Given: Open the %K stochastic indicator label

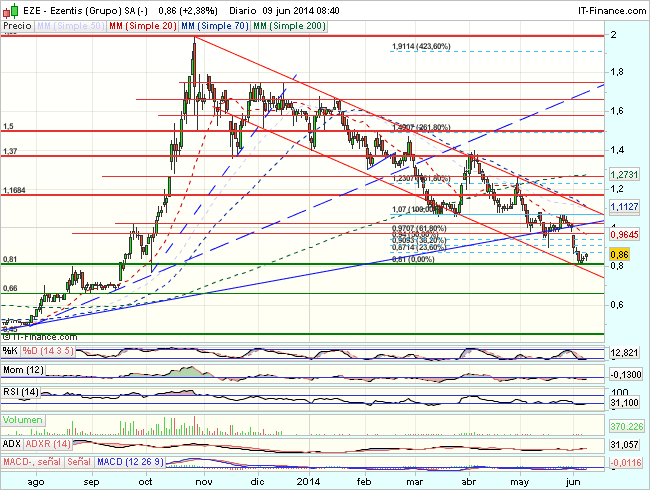Looking at the screenshot, I should point(10,352).
